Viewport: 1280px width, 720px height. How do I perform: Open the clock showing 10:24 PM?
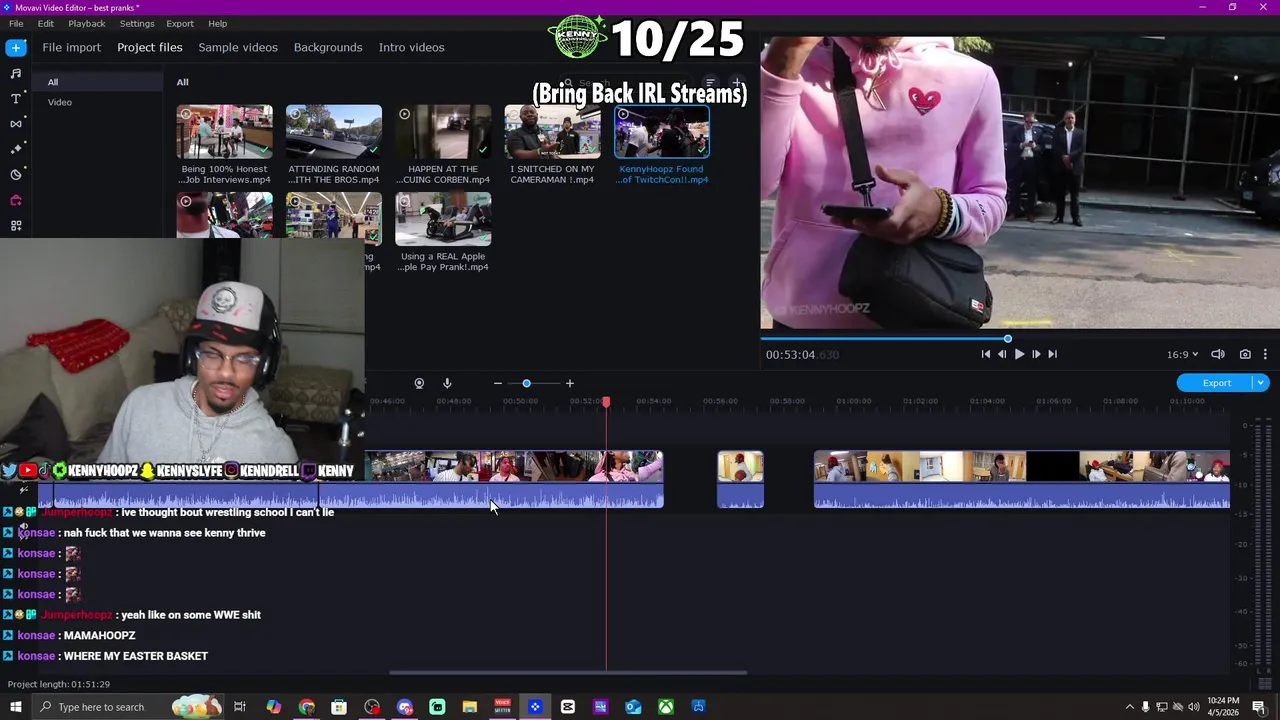(1223, 707)
